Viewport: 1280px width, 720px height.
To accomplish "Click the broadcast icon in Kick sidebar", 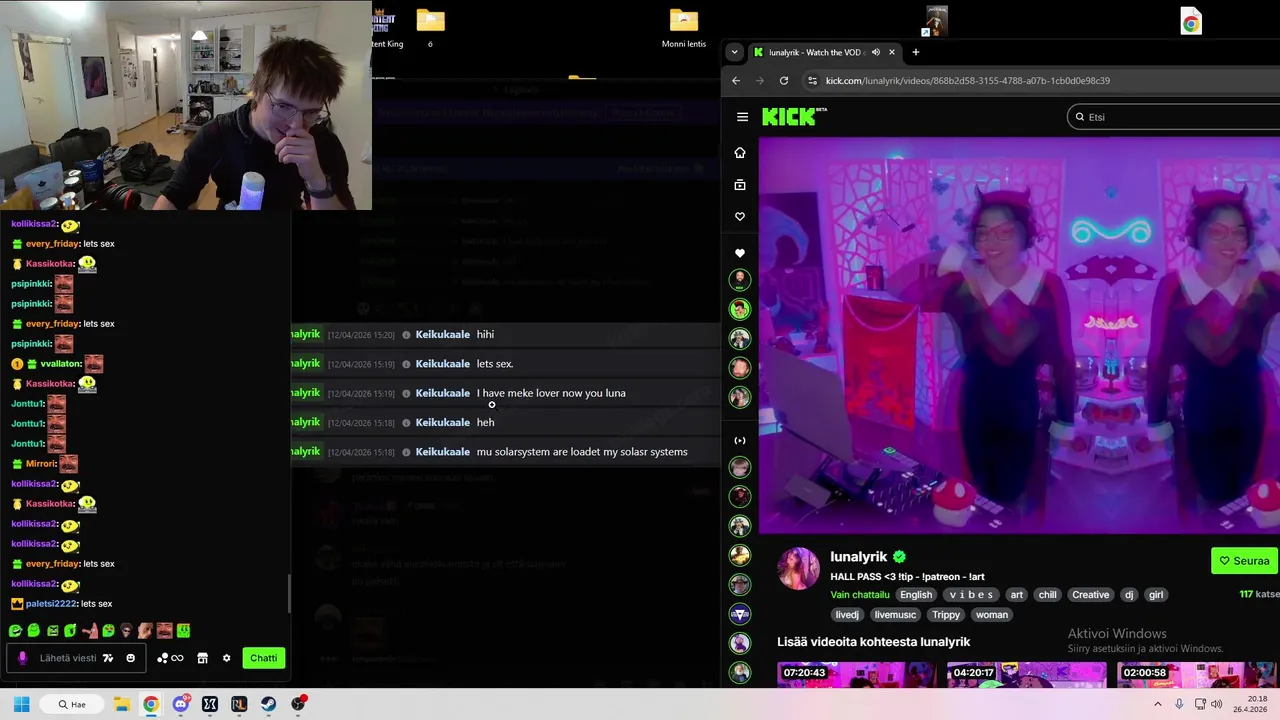I will [740, 441].
